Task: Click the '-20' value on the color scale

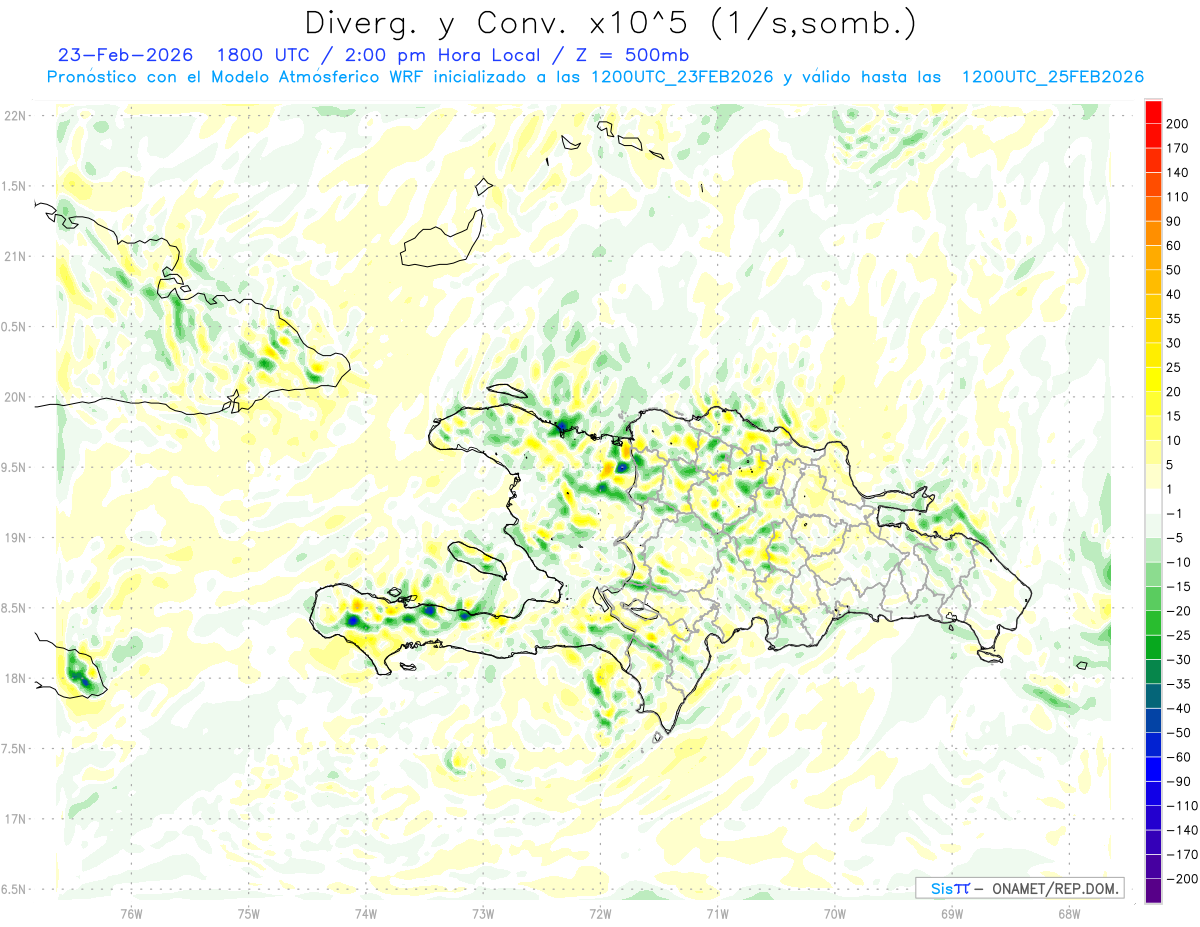Action: tap(1178, 610)
